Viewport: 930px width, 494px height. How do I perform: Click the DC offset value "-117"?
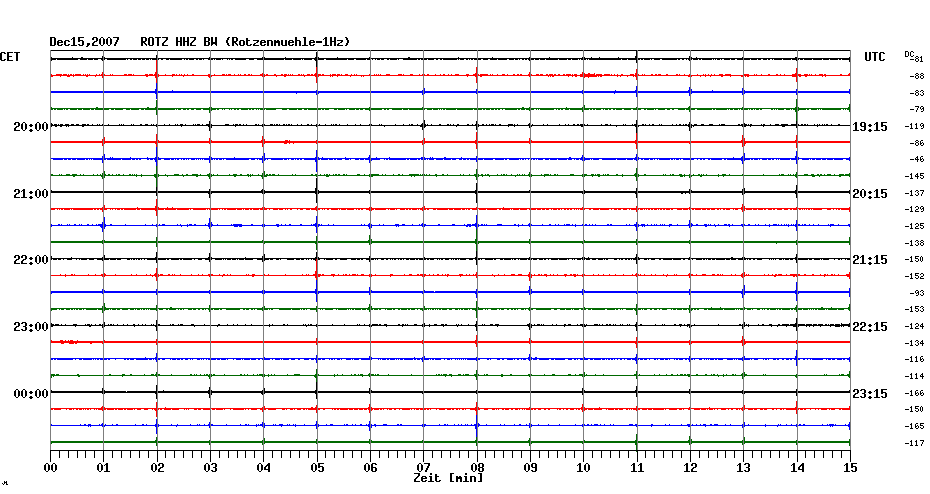(915, 444)
